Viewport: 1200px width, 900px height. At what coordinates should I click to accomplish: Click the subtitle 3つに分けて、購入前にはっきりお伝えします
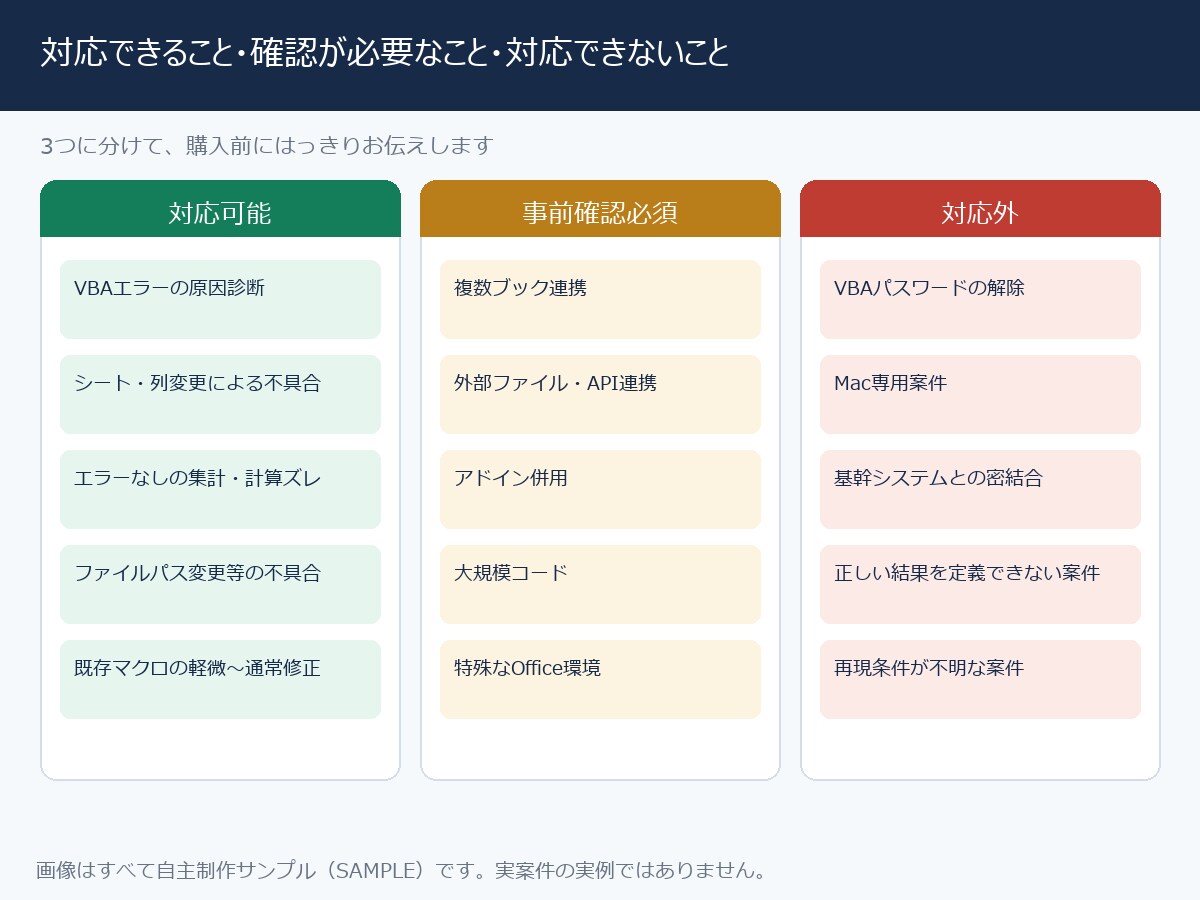[267, 146]
